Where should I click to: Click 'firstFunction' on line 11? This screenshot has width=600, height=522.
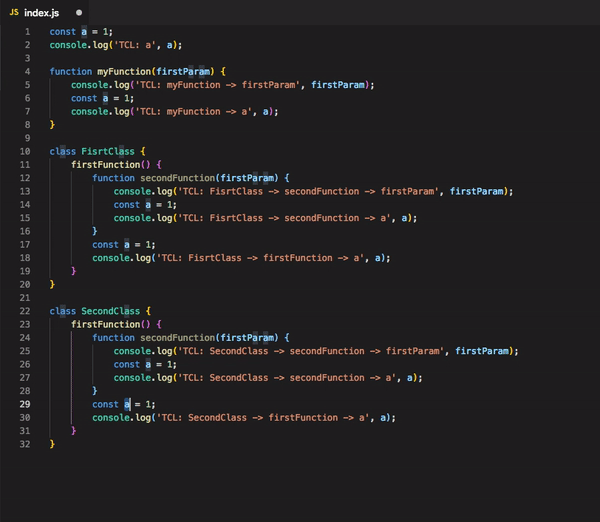(x=106, y=165)
